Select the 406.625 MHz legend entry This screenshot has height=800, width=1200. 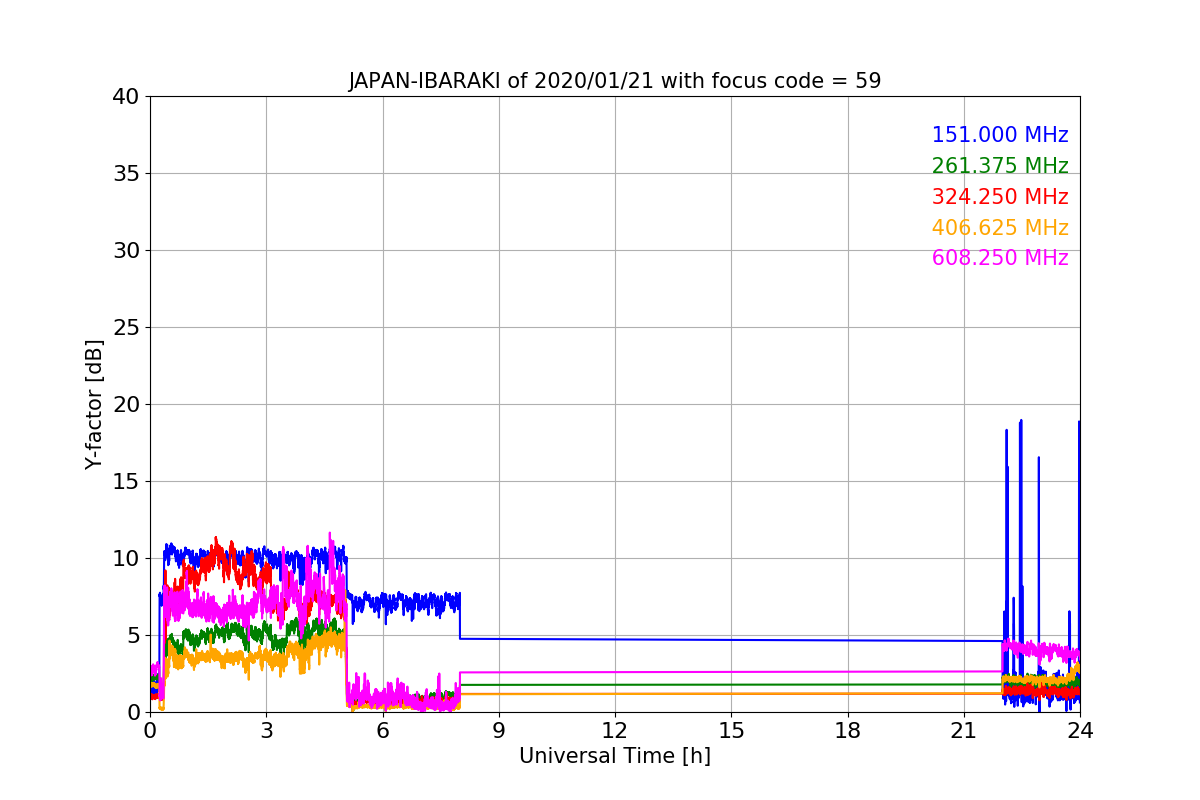[x=1000, y=228]
